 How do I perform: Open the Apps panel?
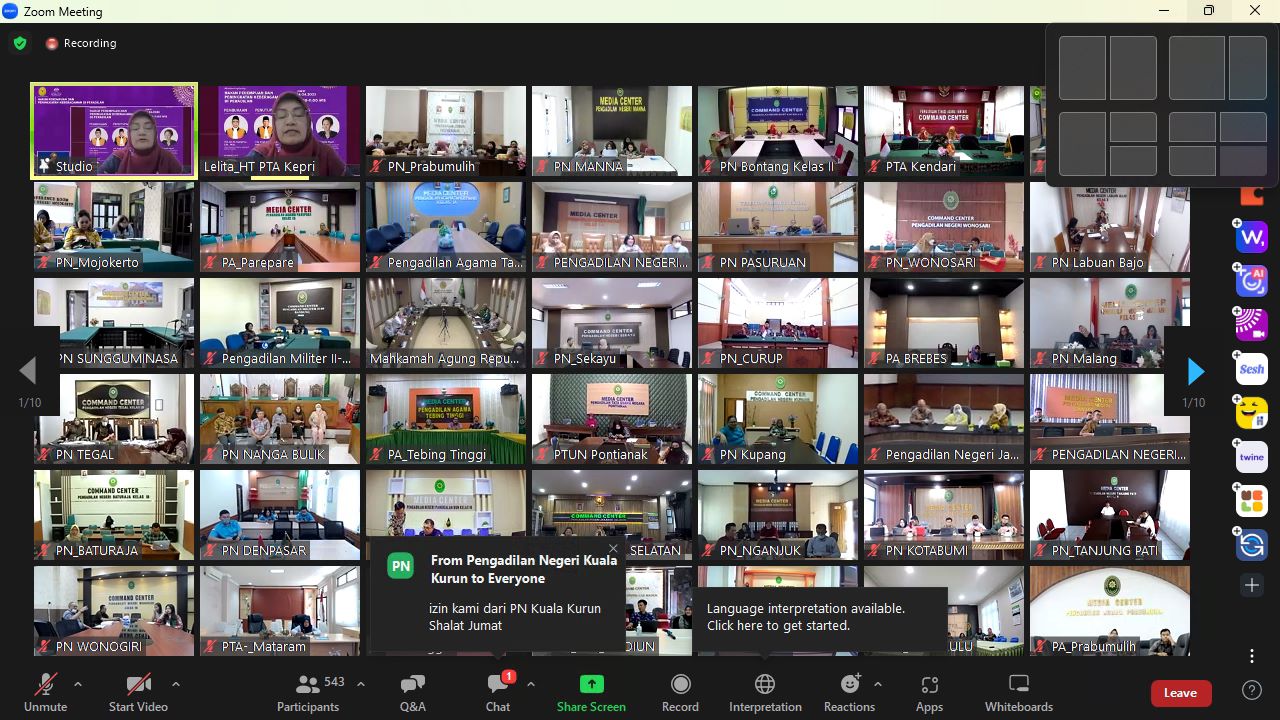[929, 693]
